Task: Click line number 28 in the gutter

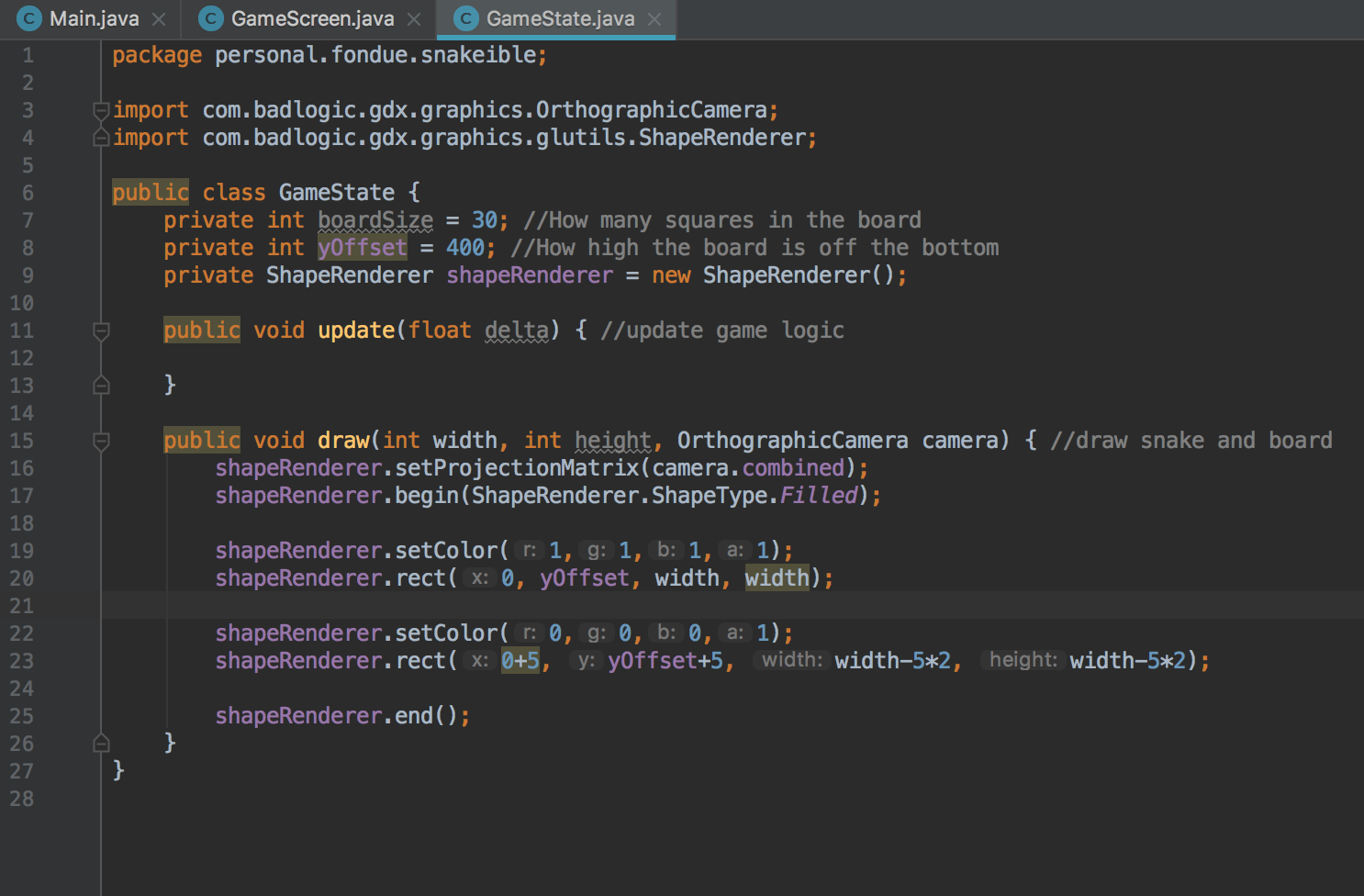Action: pos(21,799)
